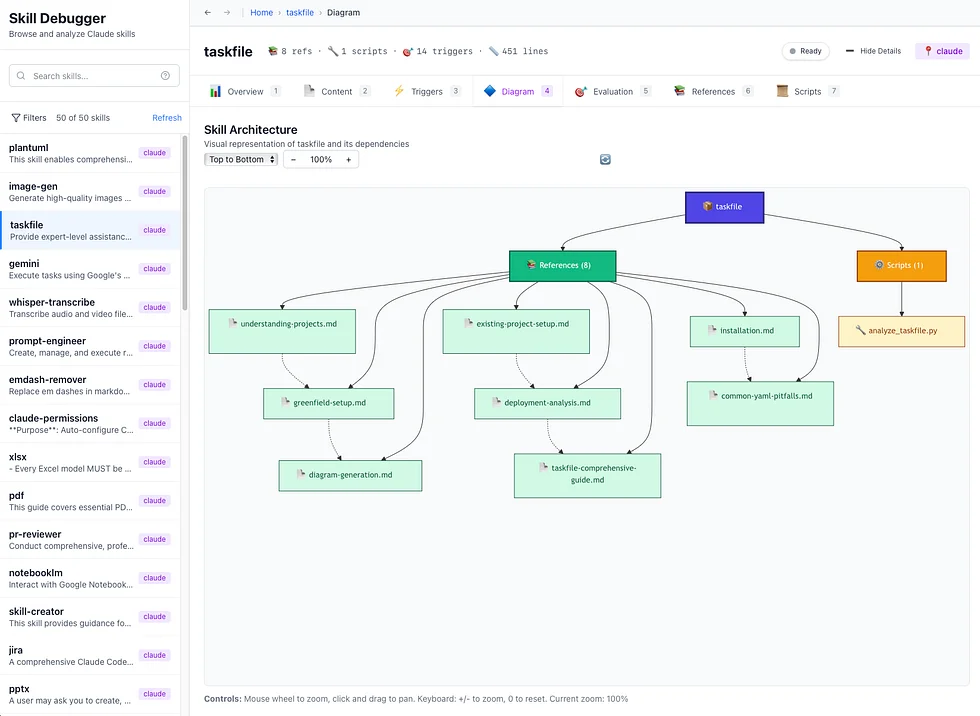Click the zoom plus stepper button
Image resolution: width=980 pixels, height=716 pixels.
[x=348, y=159]
